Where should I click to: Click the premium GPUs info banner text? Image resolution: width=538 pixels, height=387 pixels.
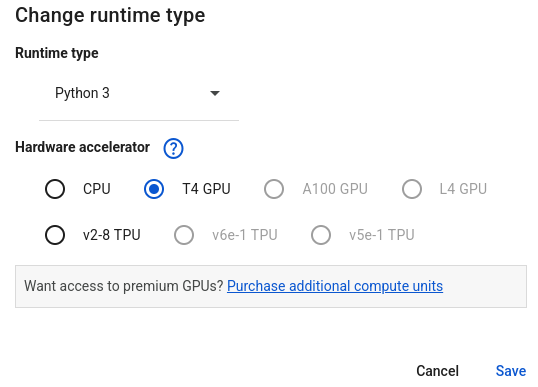[124, 286]
